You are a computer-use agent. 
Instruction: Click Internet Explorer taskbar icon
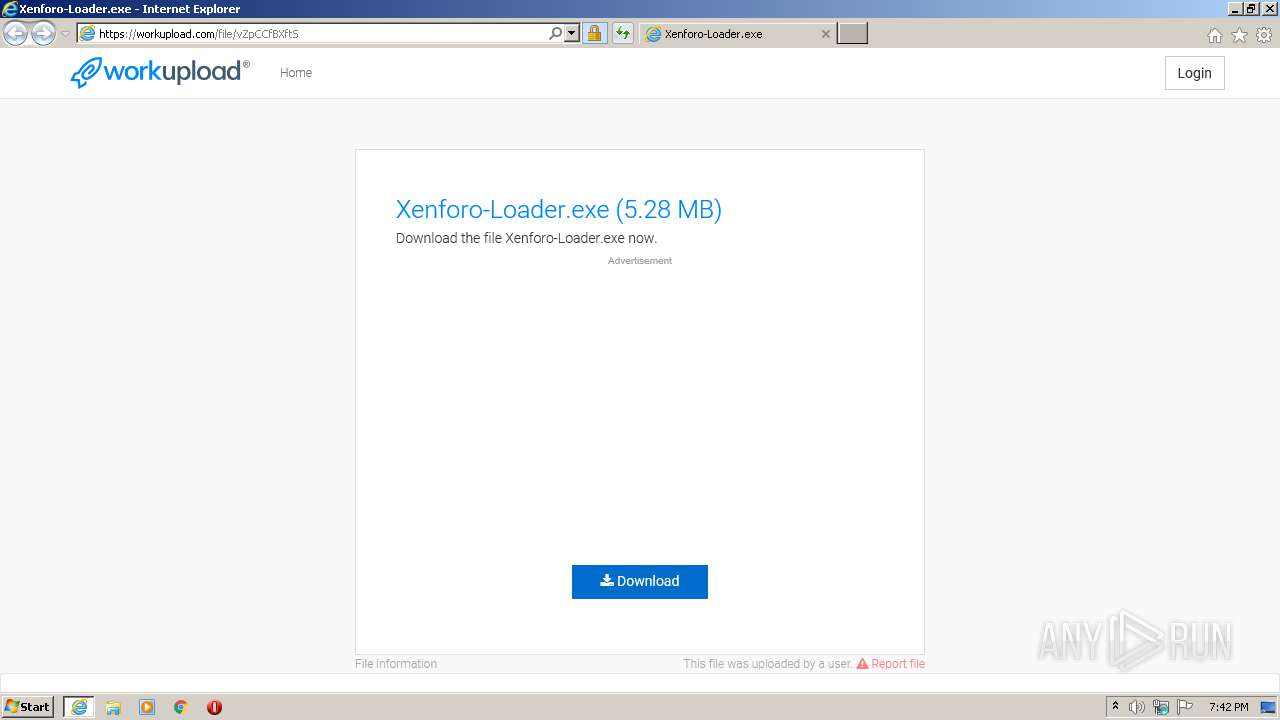tap(79, 707)
